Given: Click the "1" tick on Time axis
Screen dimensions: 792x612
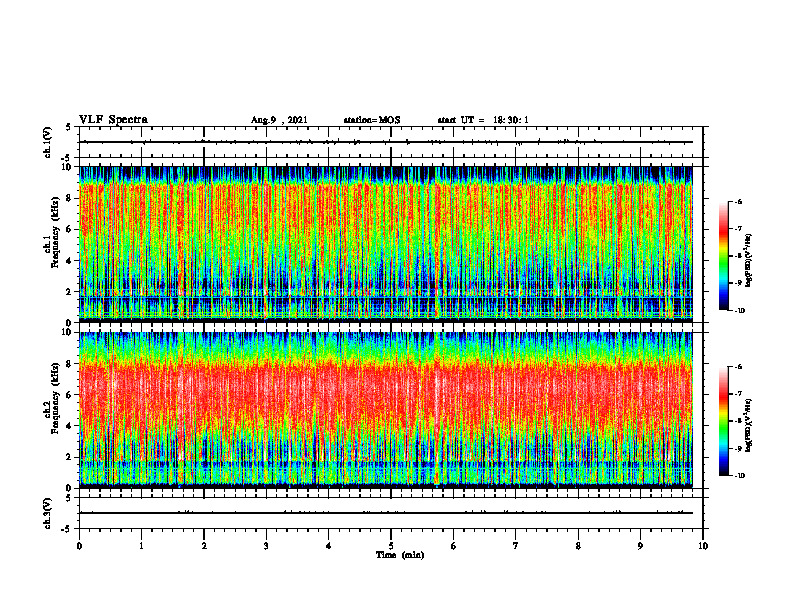Looking at the screenshot, I should pos(141,546).
